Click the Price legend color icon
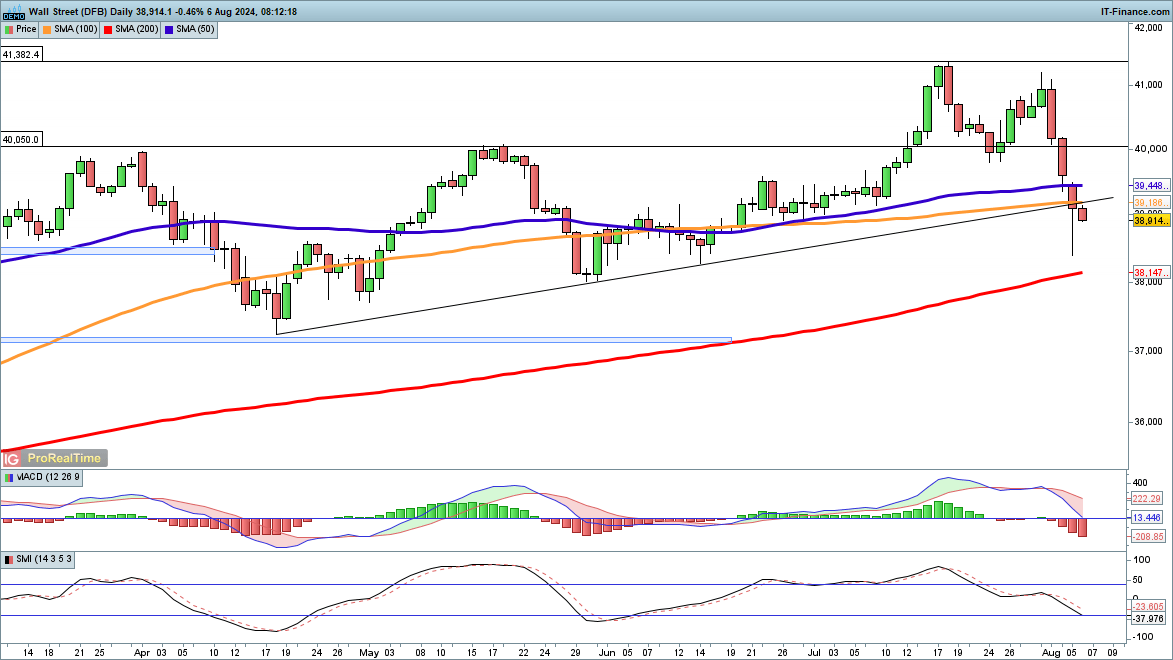Screen dimensions: 1173x660 (x=9, y=30)
